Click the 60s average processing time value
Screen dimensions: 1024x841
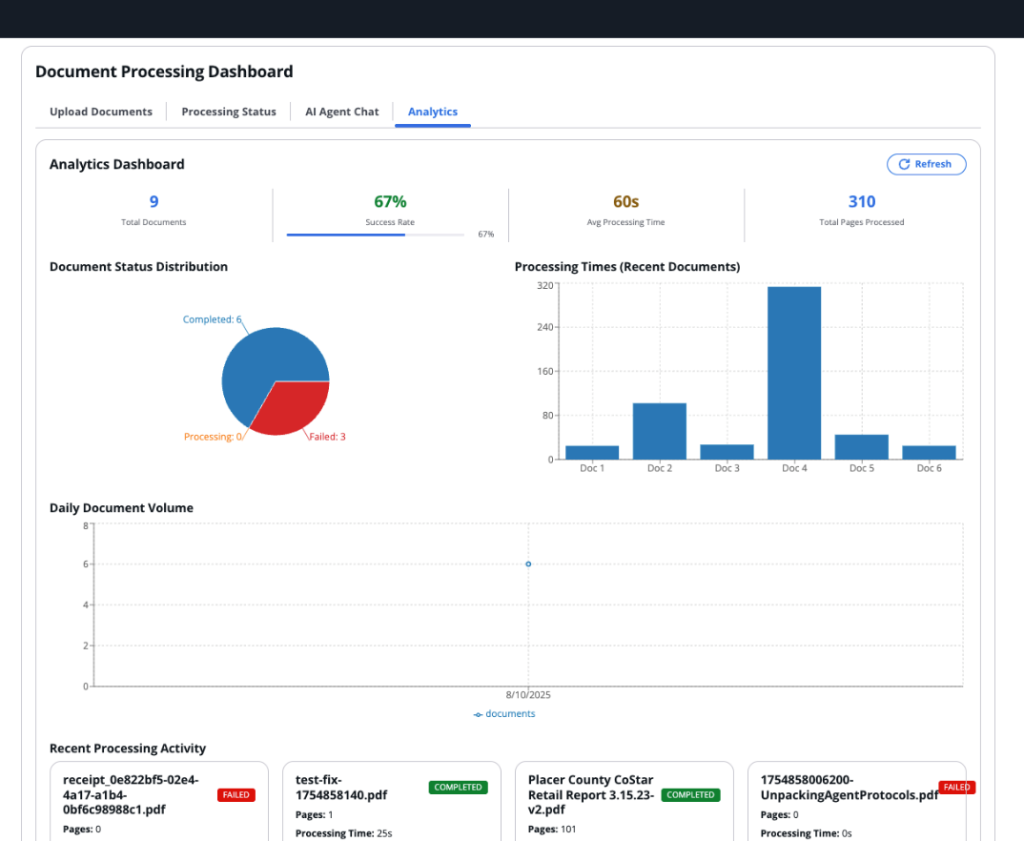(x=626, y=202)
